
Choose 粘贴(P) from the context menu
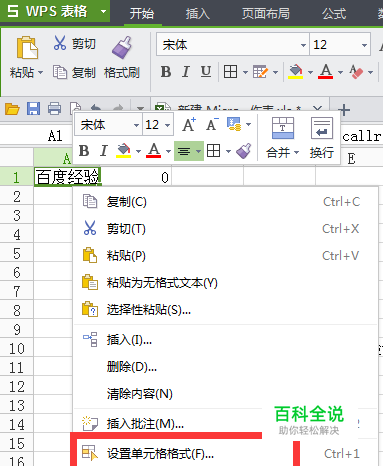[x=225, y=256]
